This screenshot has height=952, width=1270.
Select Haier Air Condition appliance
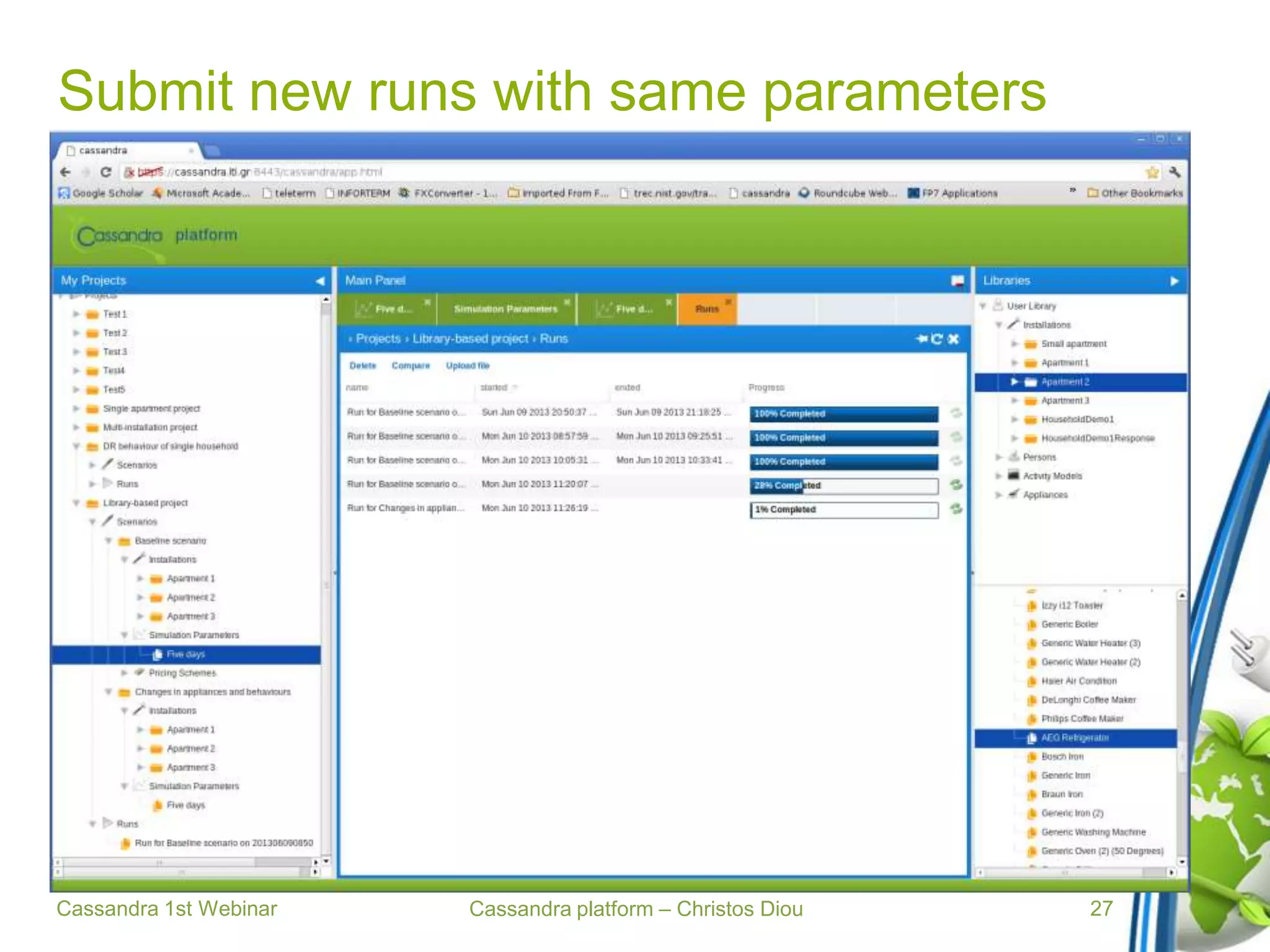point(1078,681)
